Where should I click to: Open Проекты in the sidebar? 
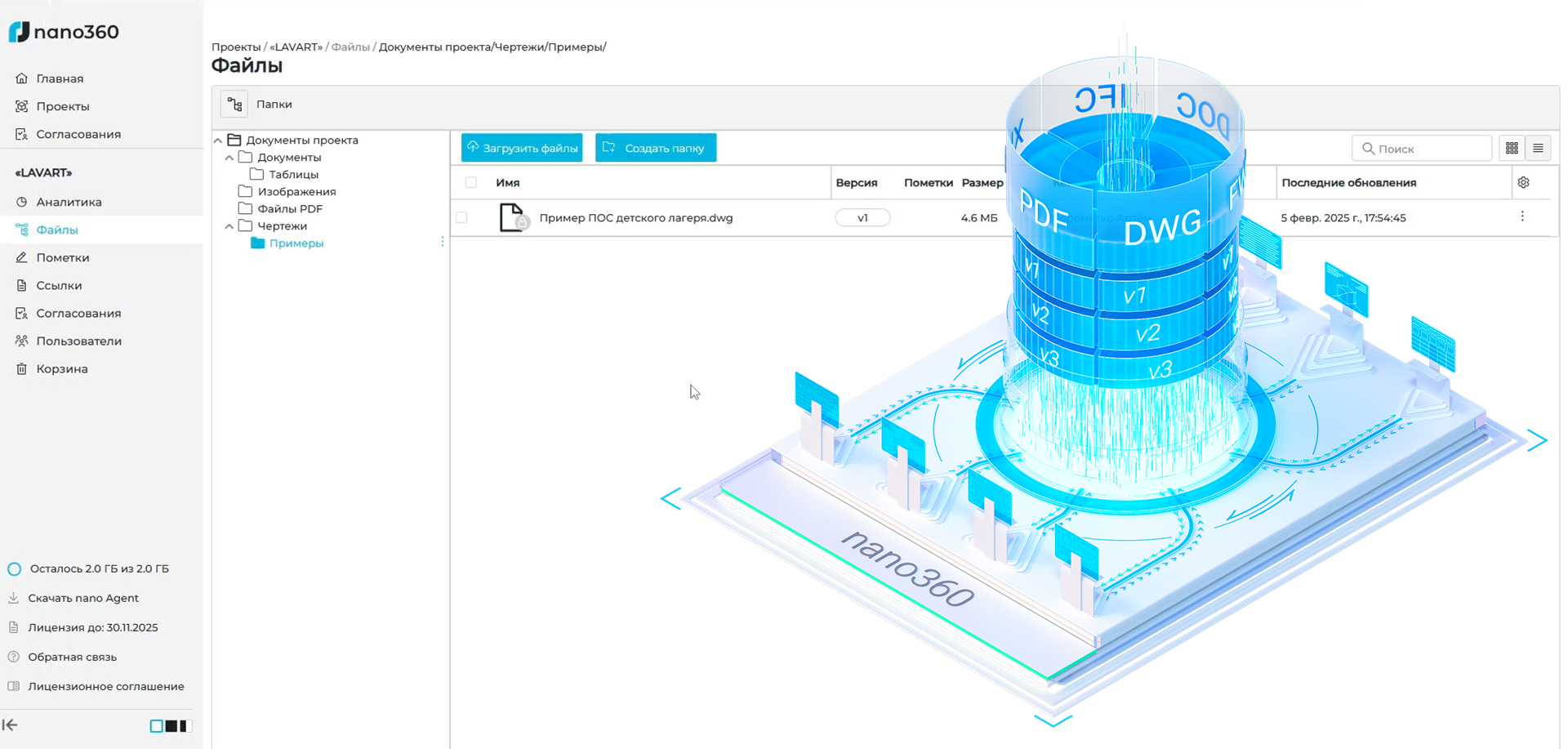(x=62, y=106)
